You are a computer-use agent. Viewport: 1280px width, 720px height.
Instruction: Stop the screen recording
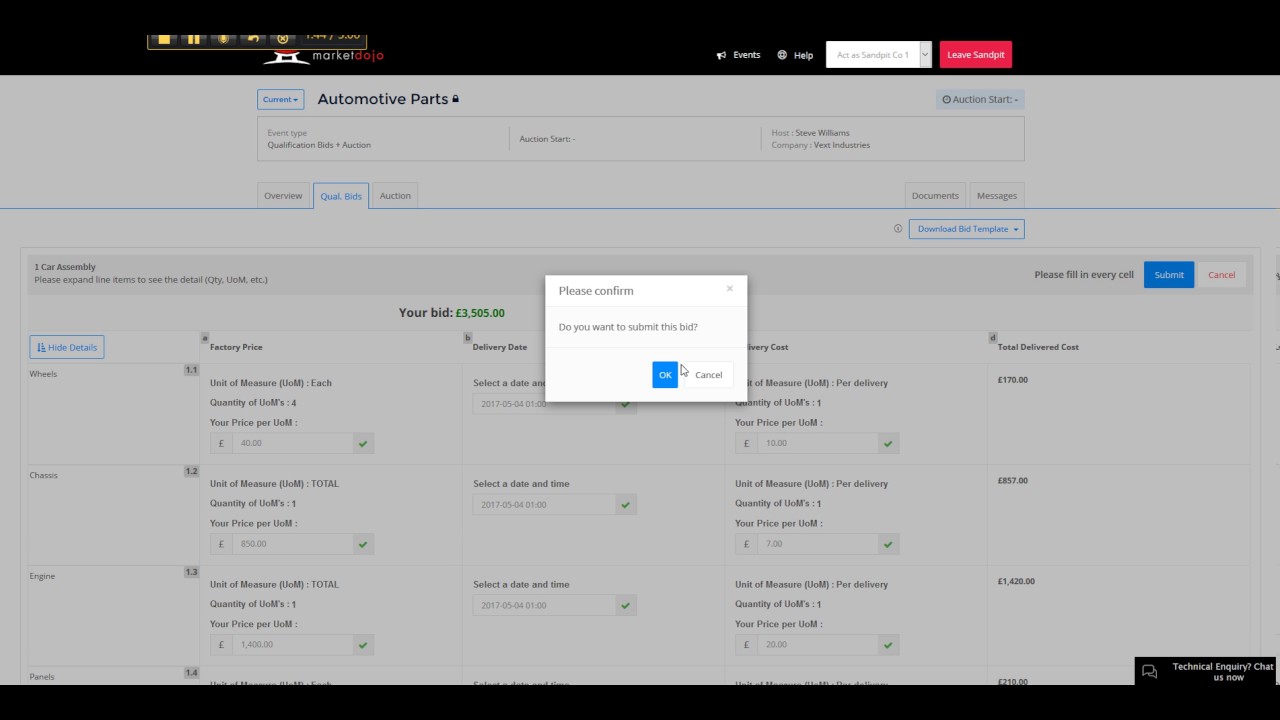(164, 39)
